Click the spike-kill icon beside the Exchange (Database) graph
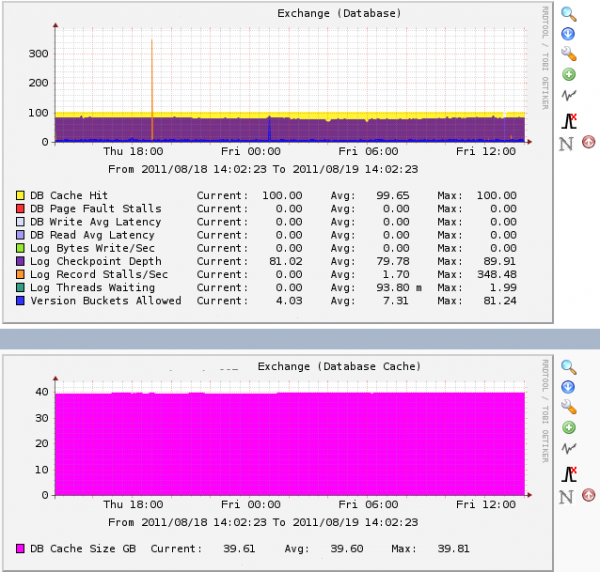This screenshot has width=600, height=572. click(568, 119)
